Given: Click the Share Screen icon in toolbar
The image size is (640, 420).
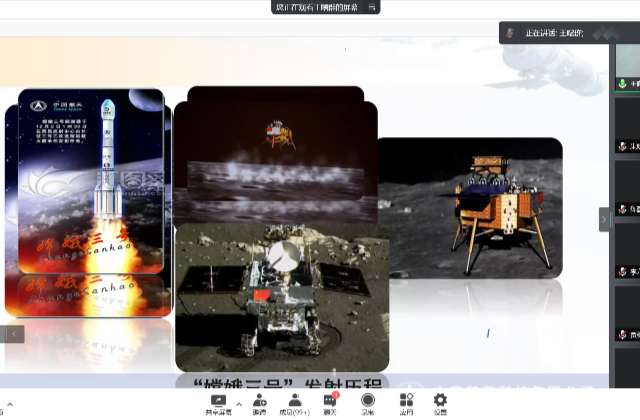Looking at the screenshot, I should point(216,402).
